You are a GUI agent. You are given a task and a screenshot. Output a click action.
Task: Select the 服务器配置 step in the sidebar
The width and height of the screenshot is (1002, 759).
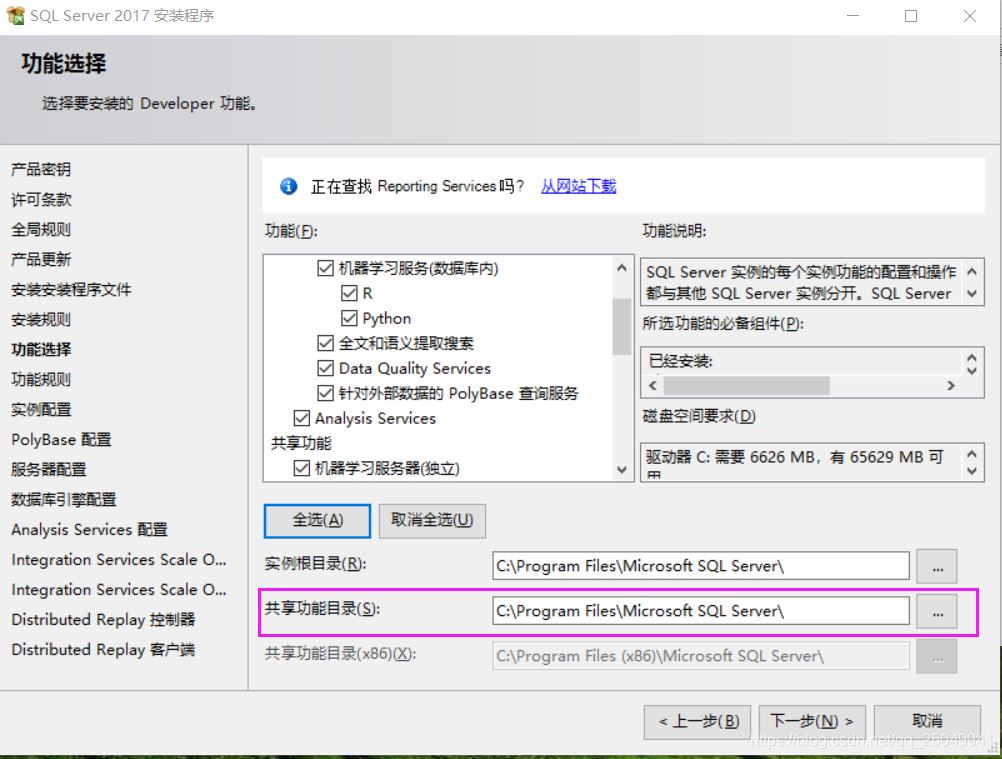[48, 469]
